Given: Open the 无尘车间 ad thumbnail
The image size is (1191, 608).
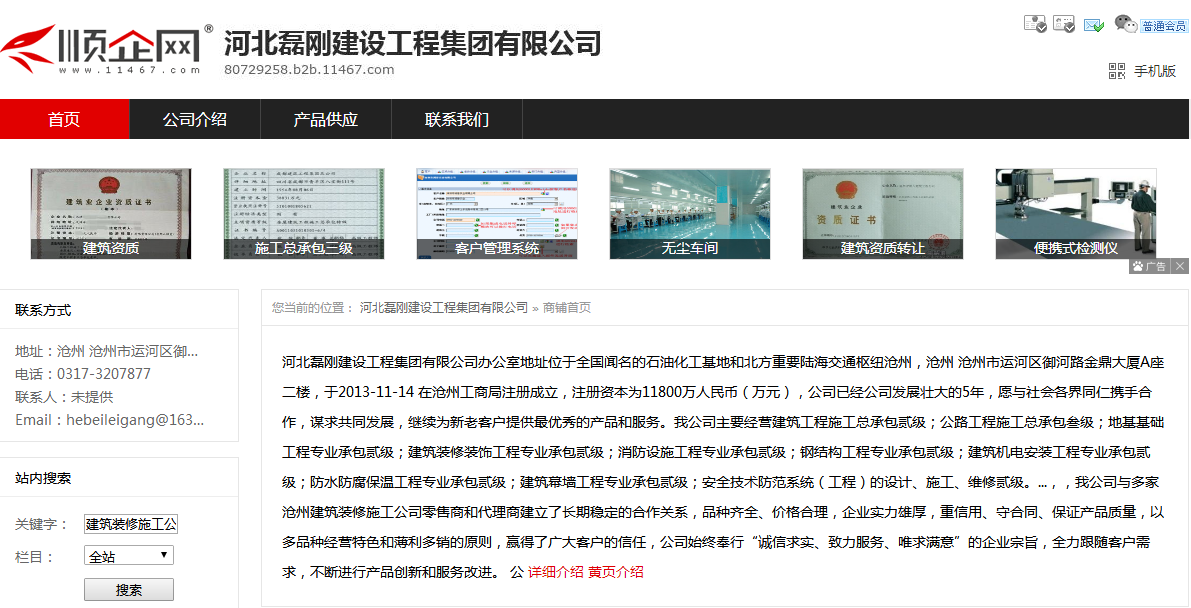Looking at the screenshot, I should tap(690, 214).
